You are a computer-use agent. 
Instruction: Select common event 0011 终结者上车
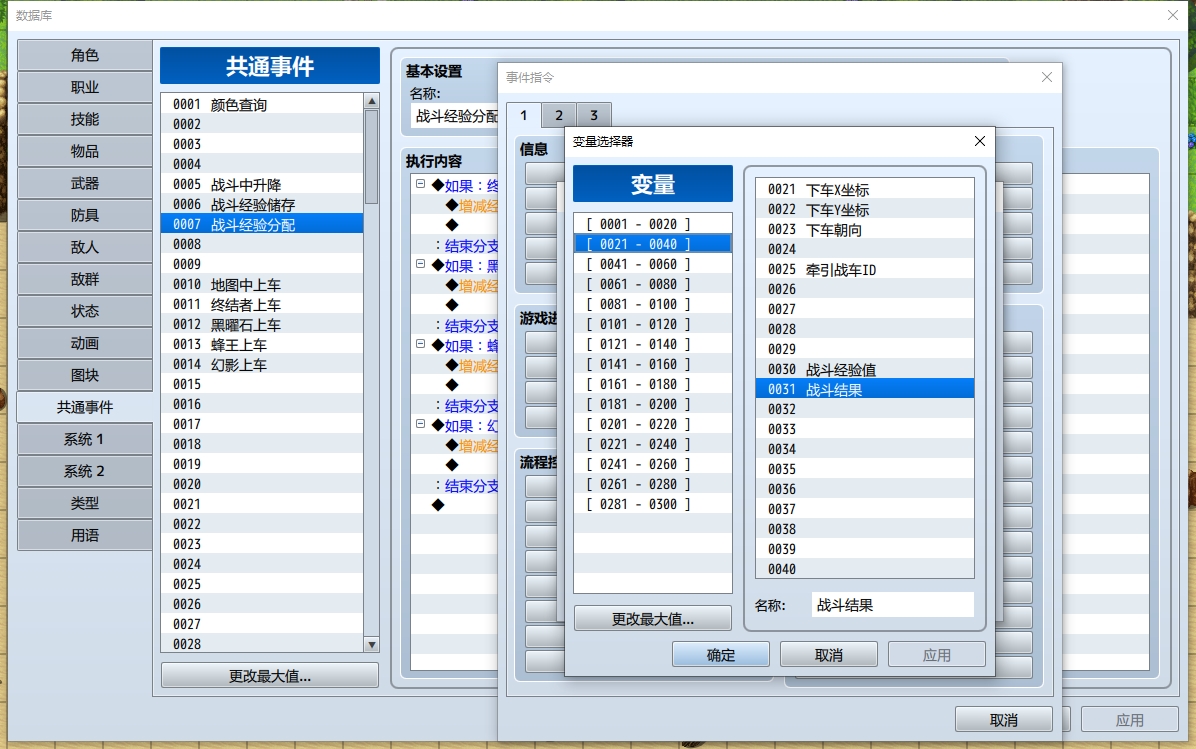pyautogui.click(x=262, y=304)
